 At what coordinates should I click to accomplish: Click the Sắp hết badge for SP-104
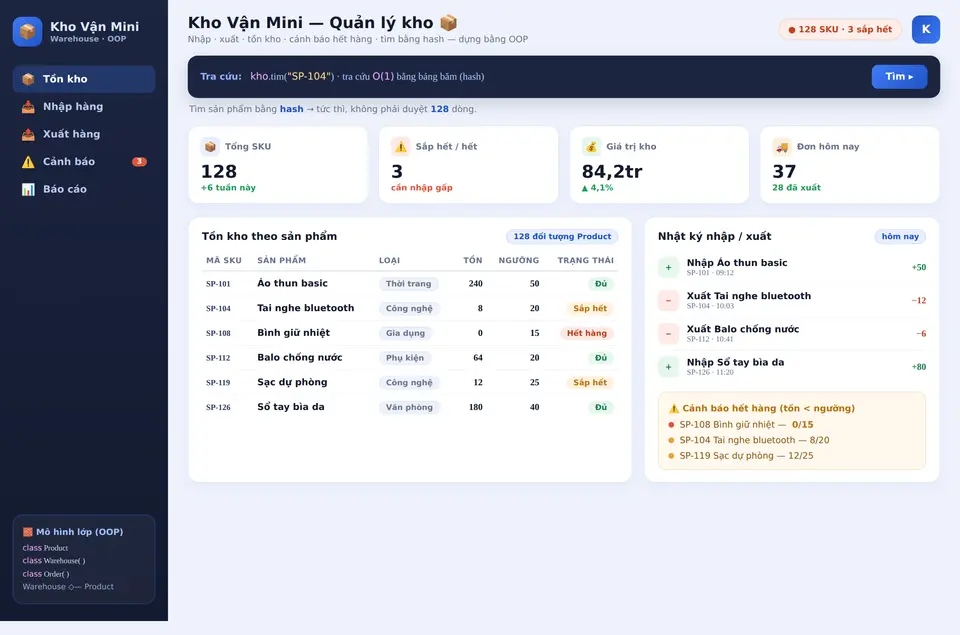(590, 309)
